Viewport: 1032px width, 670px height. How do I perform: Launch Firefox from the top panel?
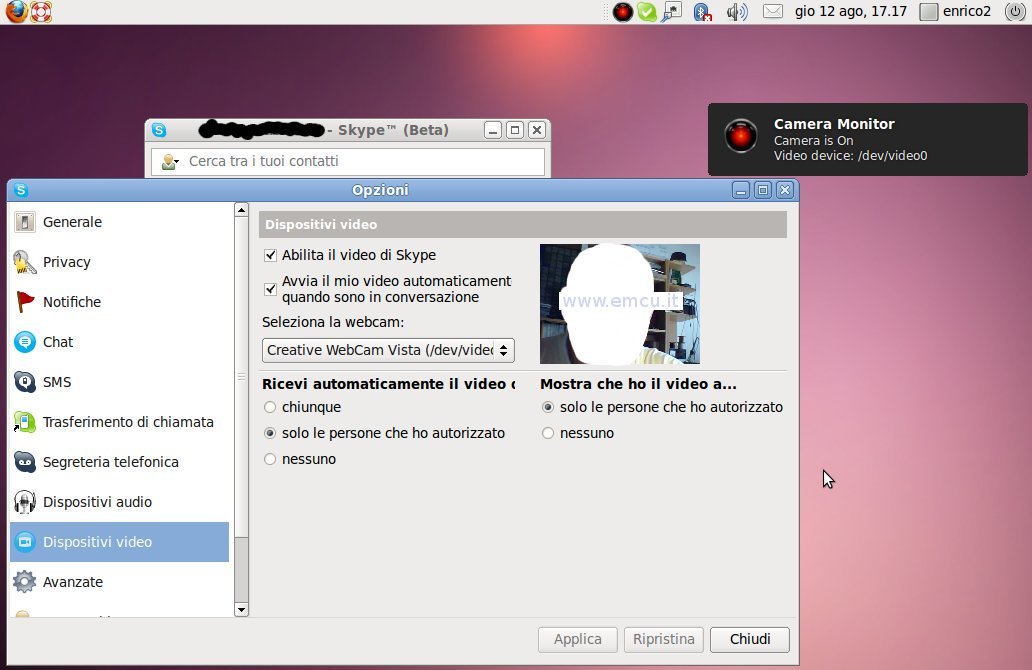tap(16, 11)
